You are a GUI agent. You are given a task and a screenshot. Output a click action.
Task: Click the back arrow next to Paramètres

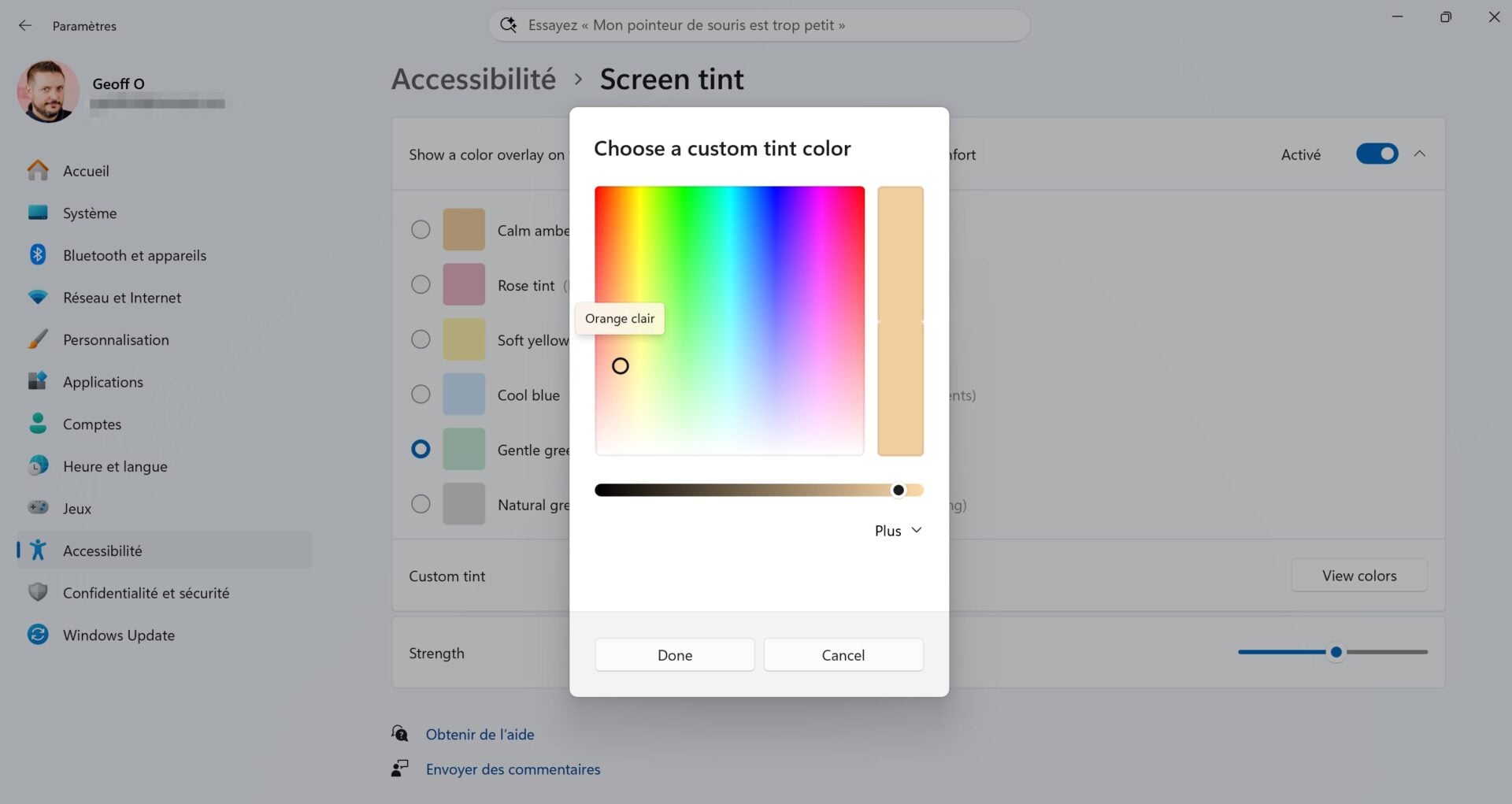(x=24, y=25)
